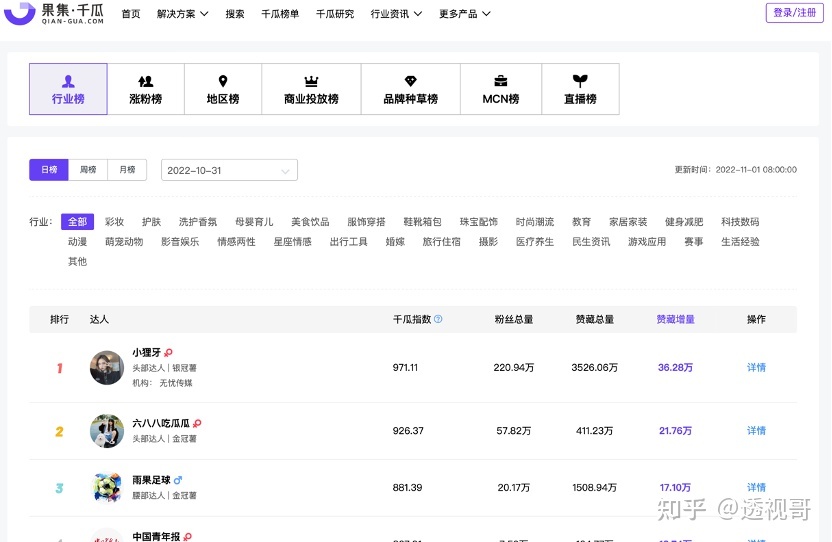Viewport: 832px width, 542px height.
Task: Select the 直播榜 sprout icon
Action: 580,81
